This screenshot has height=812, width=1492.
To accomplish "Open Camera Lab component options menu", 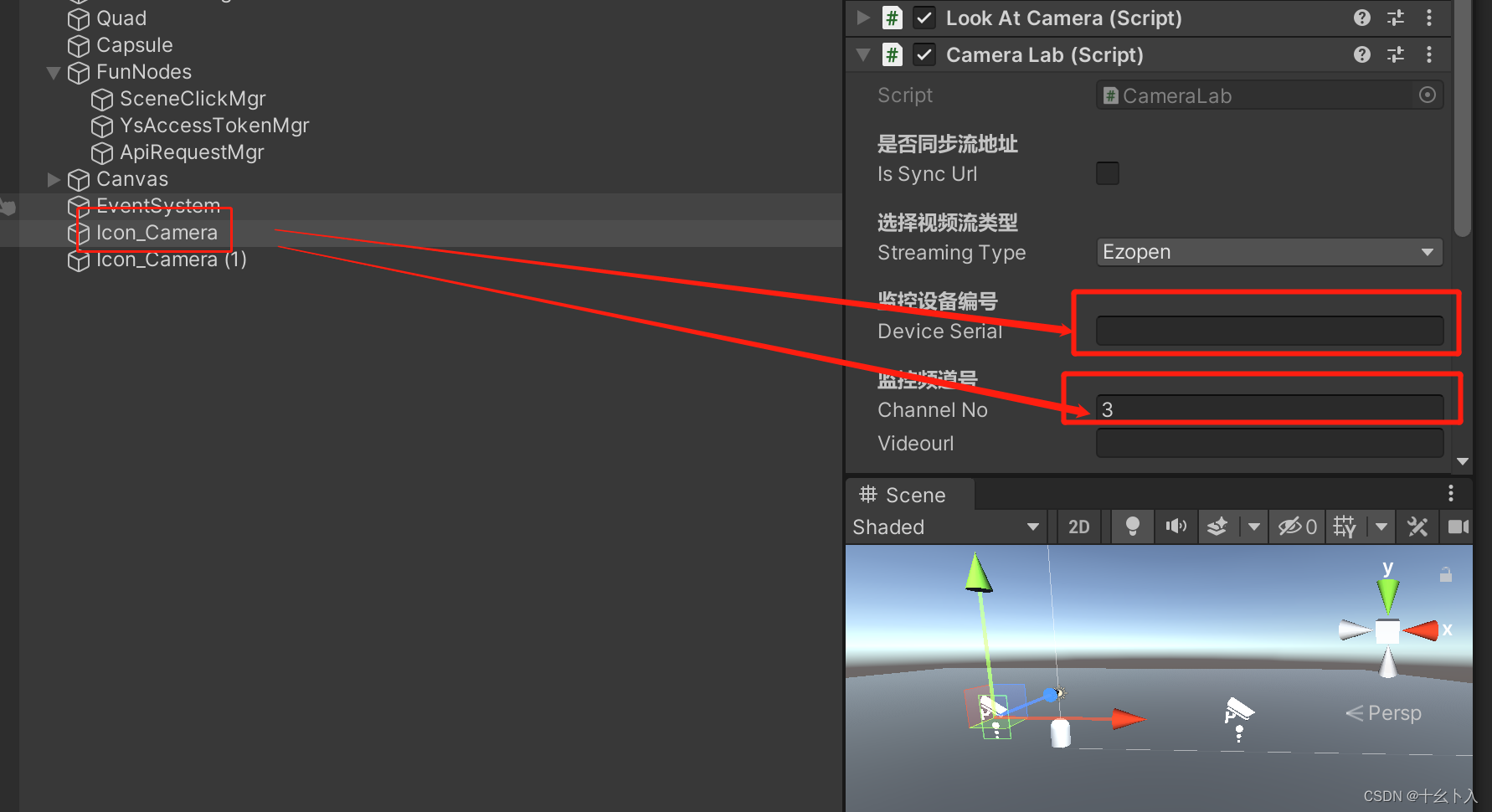I will click(x=1429, y=54).
